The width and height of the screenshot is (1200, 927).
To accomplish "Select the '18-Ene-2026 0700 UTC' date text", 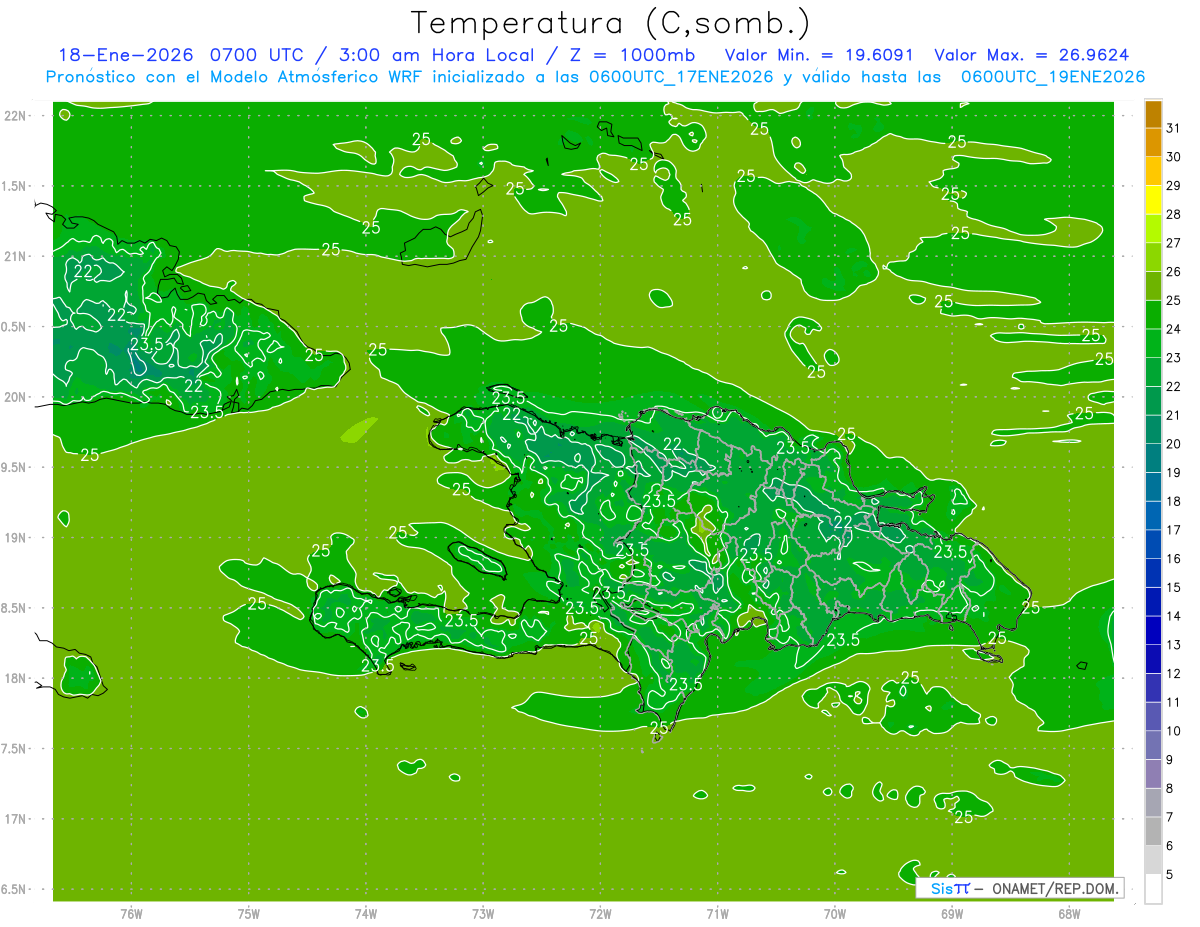I will (x=182, y=55).
